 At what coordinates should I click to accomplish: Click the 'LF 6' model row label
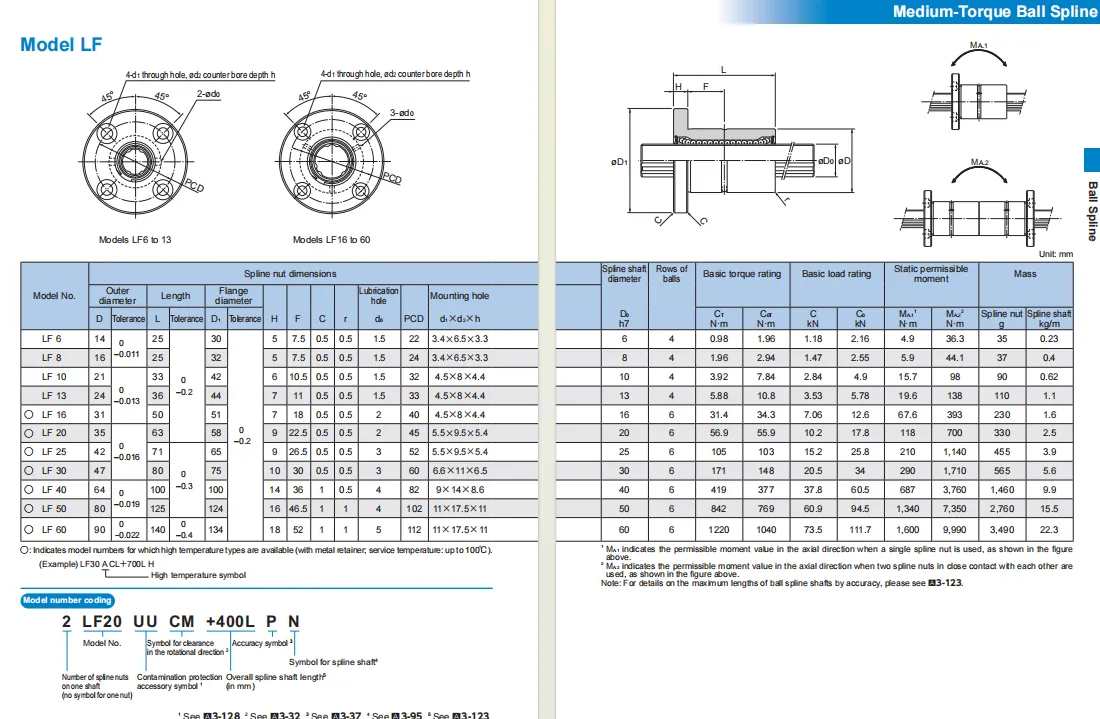click(x=51, y=339)
